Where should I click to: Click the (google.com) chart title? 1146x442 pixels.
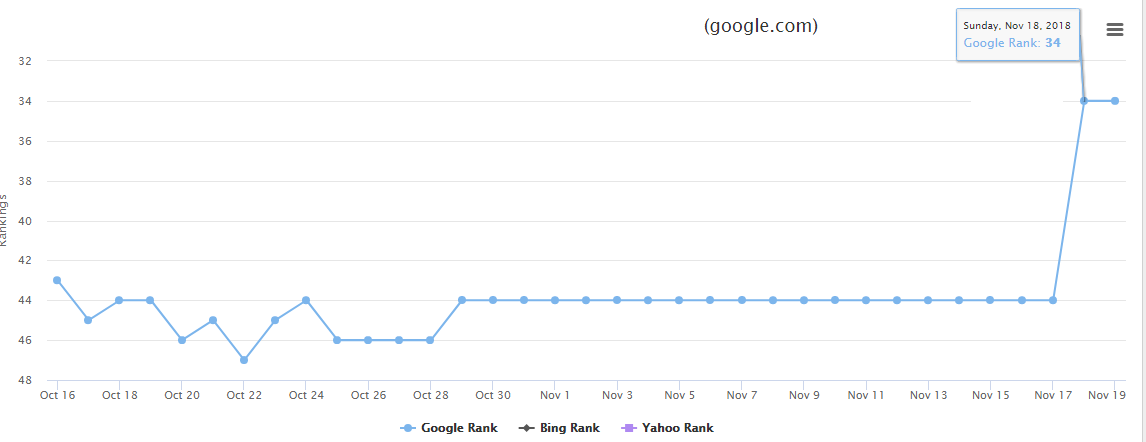761,26
